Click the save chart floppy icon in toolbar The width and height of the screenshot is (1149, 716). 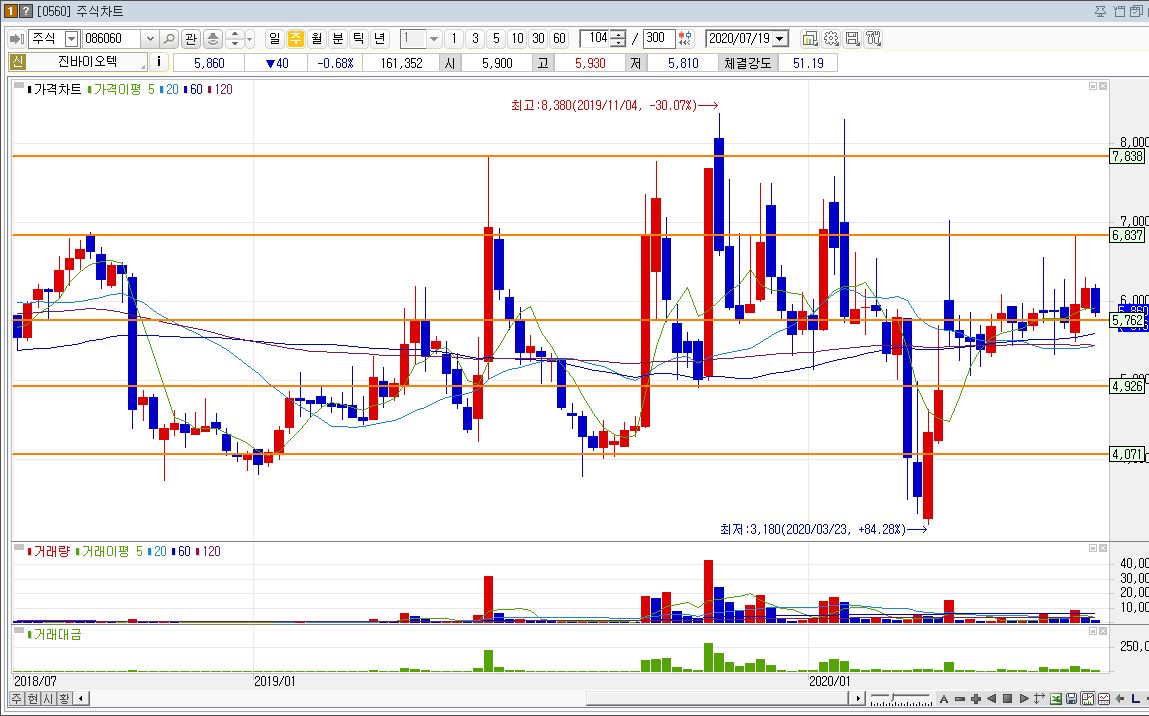(852, 38)
